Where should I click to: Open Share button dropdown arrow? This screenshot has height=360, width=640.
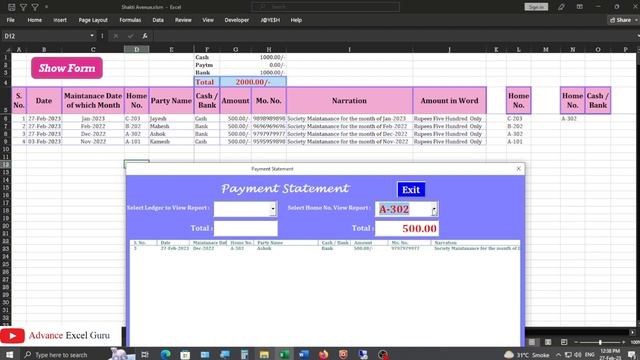click(x=636, y=20)
